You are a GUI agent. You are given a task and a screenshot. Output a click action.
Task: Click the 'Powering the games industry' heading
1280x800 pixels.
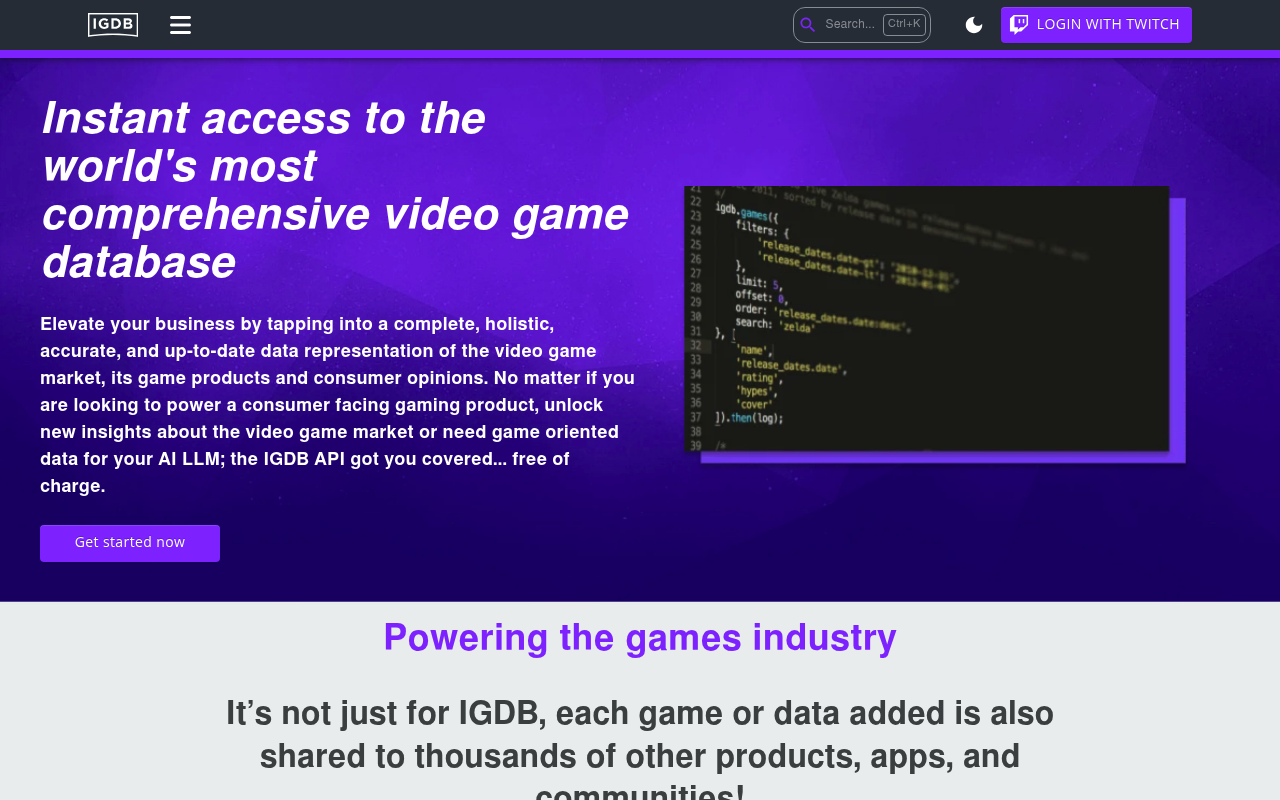click(x=640, y=638)
